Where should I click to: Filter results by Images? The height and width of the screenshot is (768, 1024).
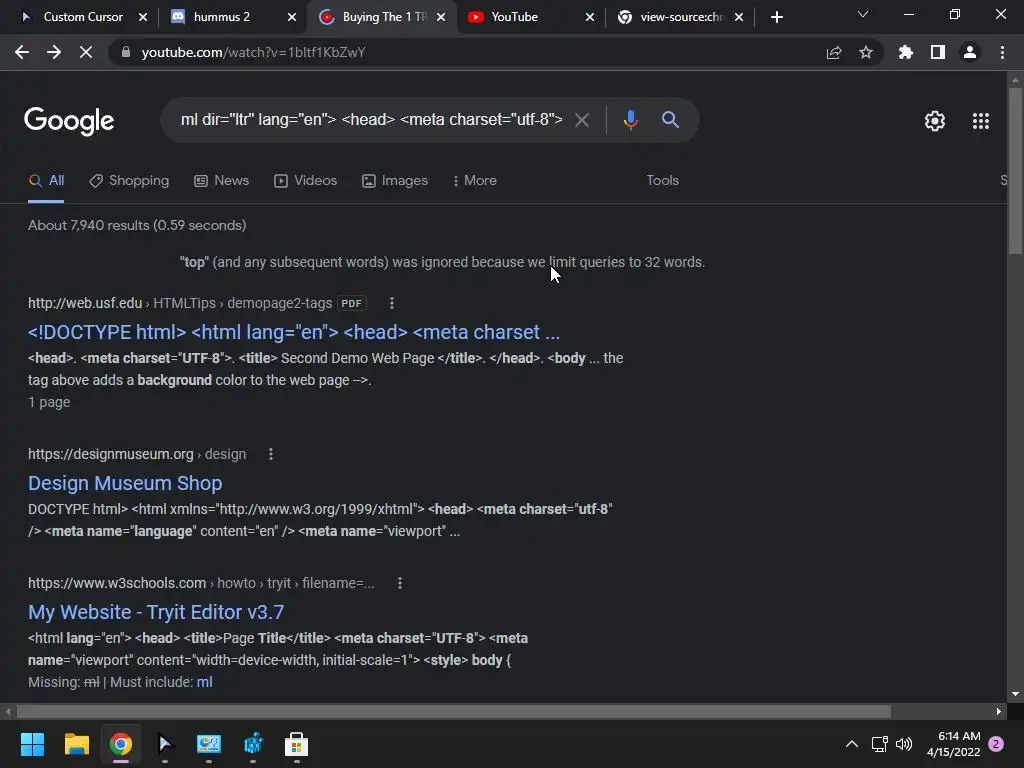pos(395,181)
